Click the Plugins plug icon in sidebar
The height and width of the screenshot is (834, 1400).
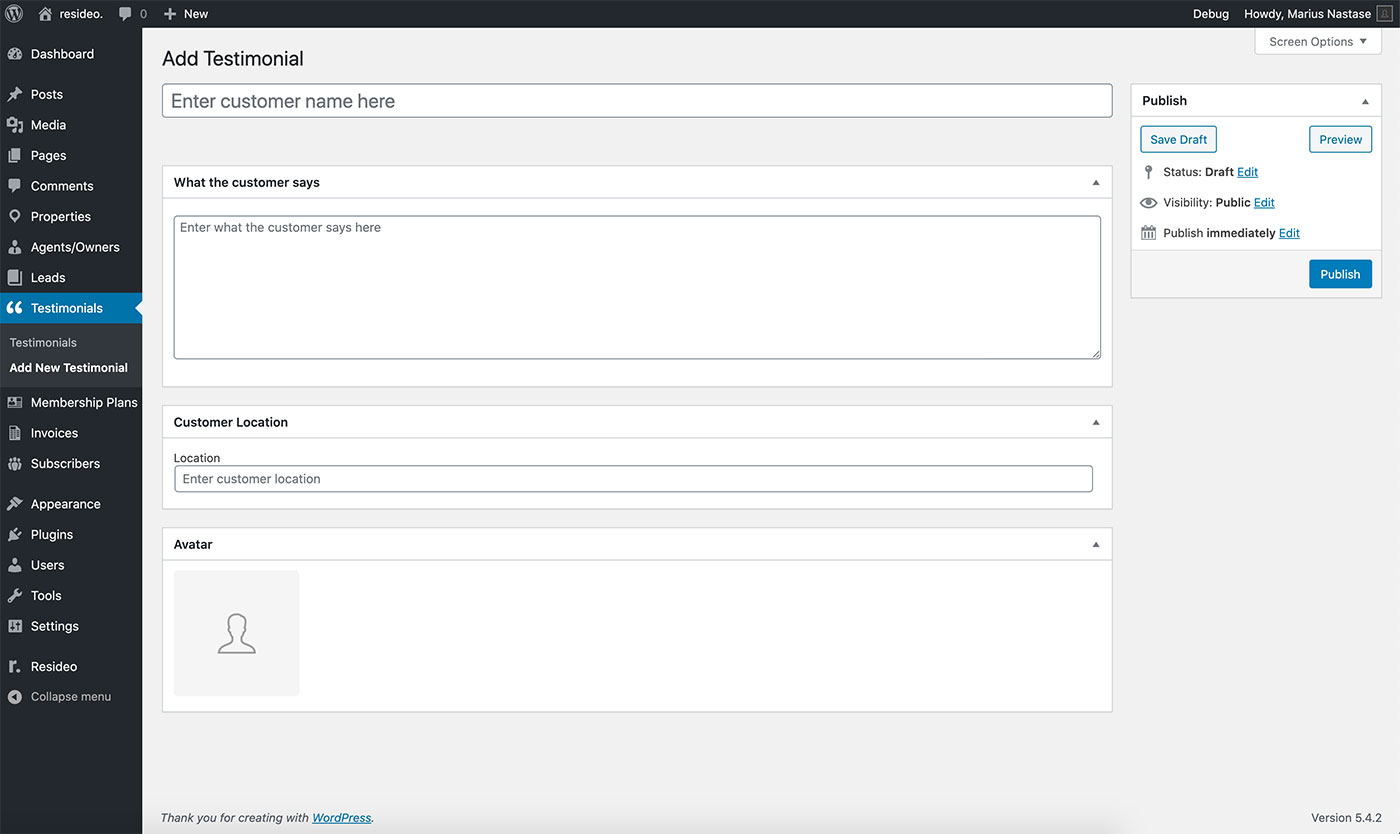pyautogui.click(x=15, y=535)
